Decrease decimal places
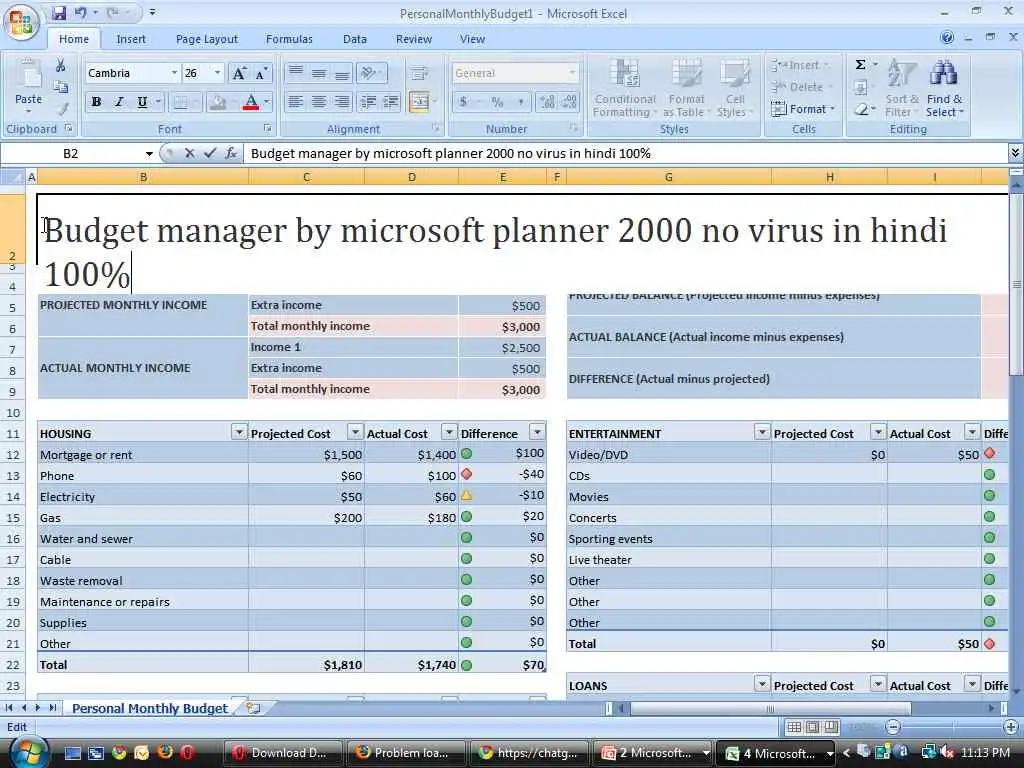Viewport: 1024px width, 768px height. (x=569, y=102)
